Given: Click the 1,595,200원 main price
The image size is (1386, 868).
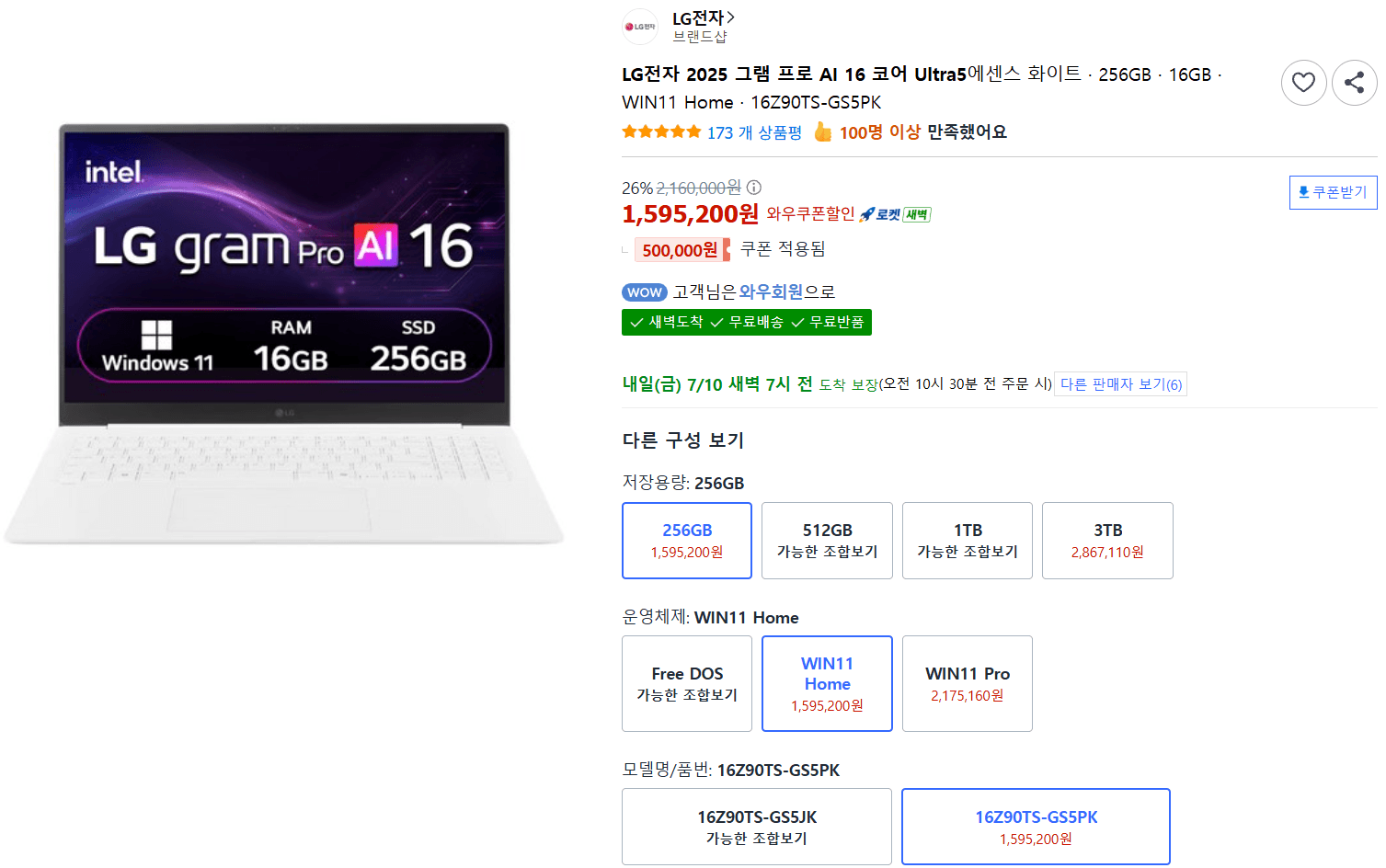Looking at the screenshot, I should pyautogui.click(x=691, y=214).
